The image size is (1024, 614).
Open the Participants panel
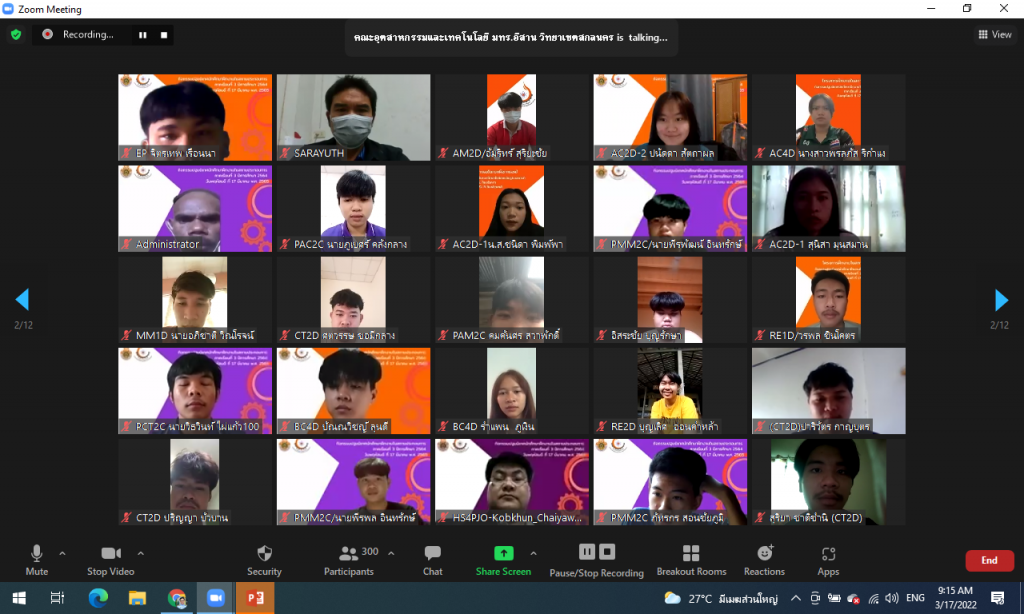(349, 559)
